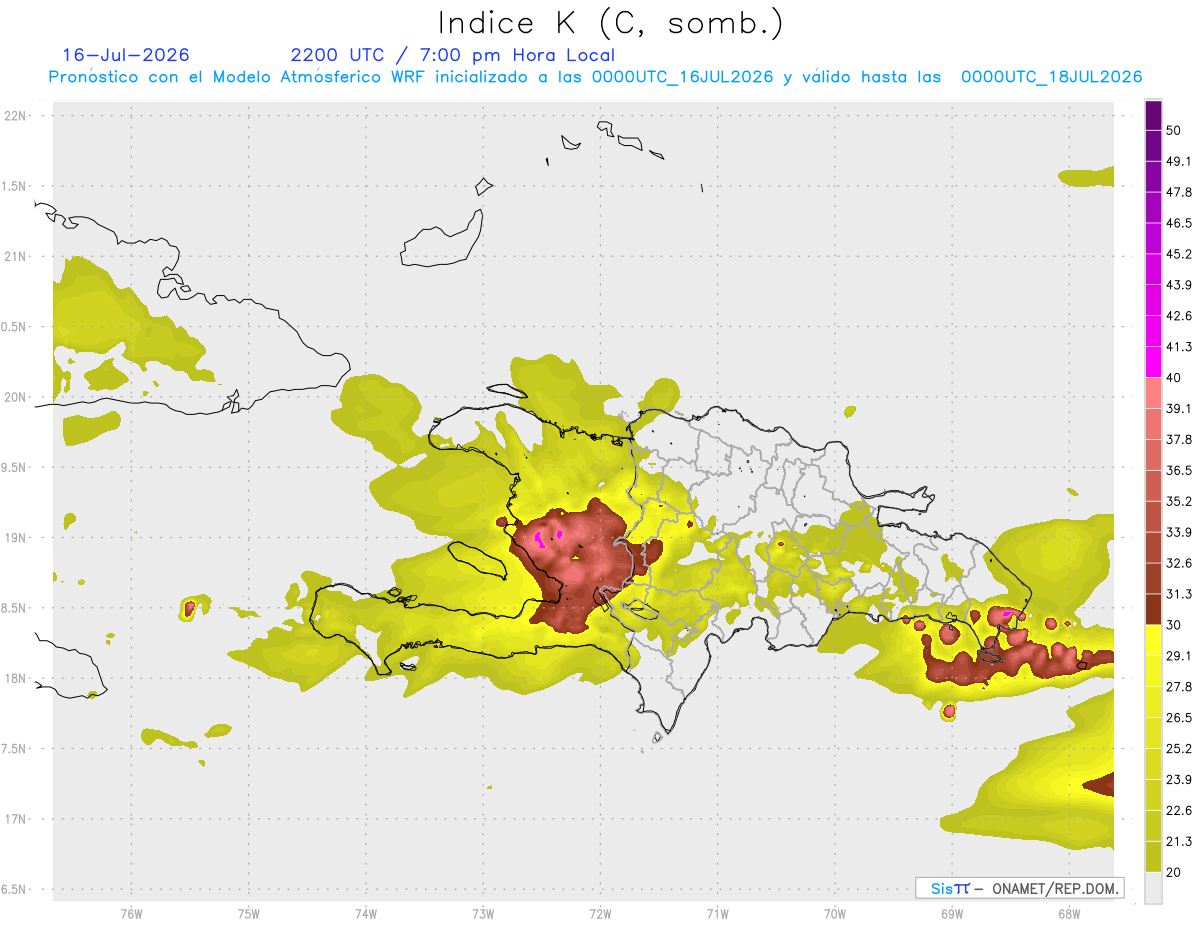Click the colorbar label '33.9'
Screen dimensions: 1200x927
pyautogui.click(x=1178, y=532)
